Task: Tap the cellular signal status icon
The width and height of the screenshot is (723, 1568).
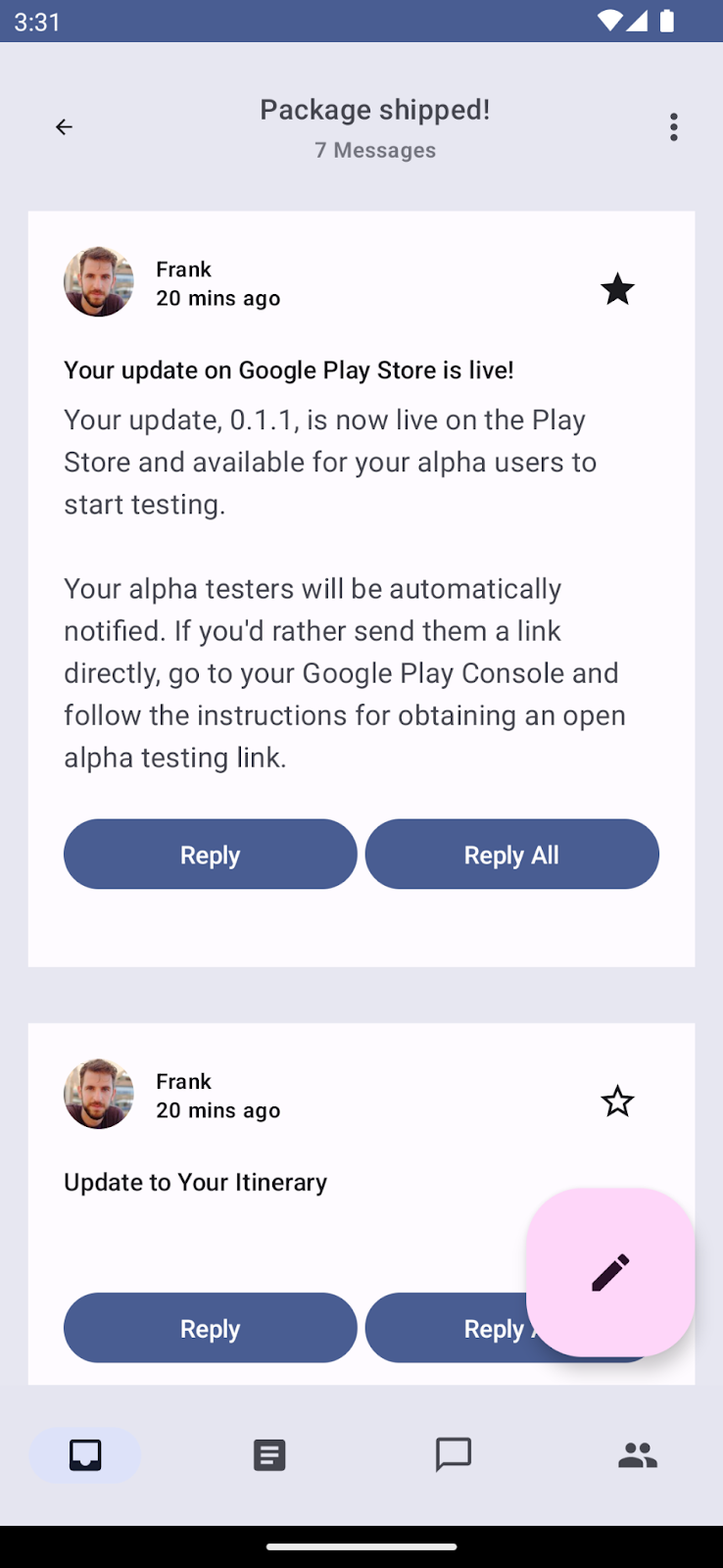Action: 638,21
